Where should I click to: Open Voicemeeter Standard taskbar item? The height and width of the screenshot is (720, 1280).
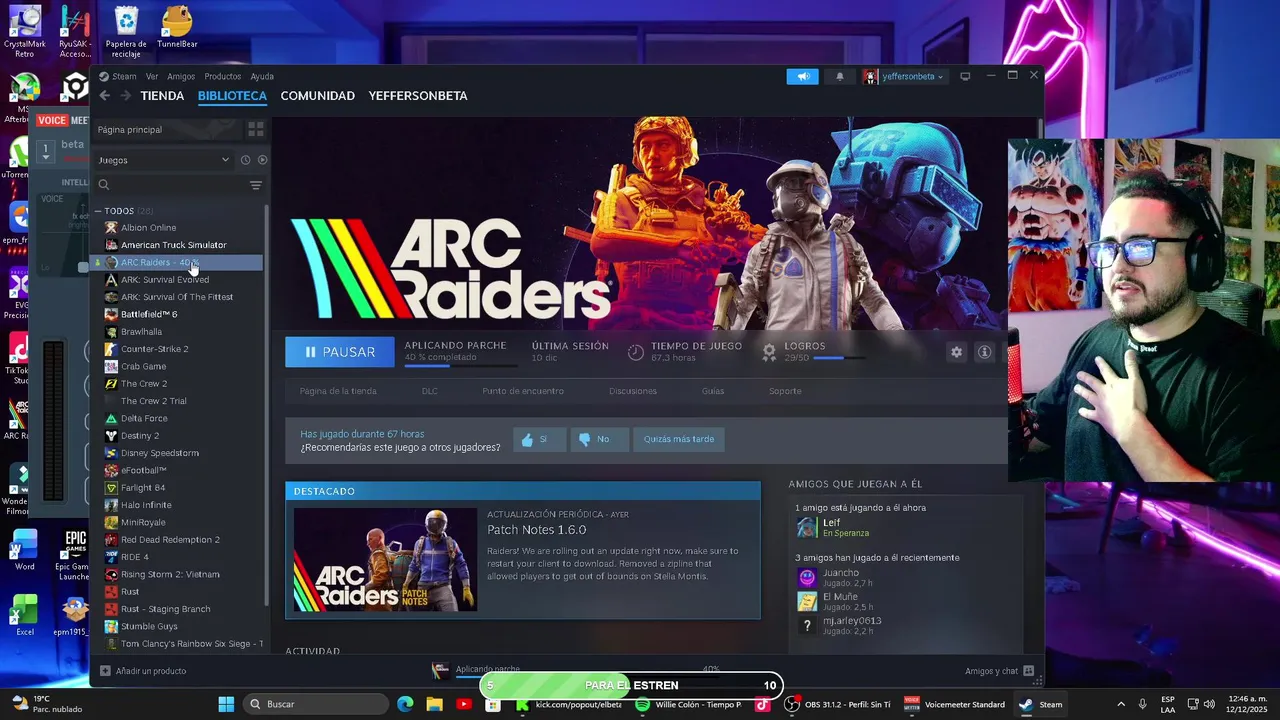pyautogui.click(x=955, y=704)
